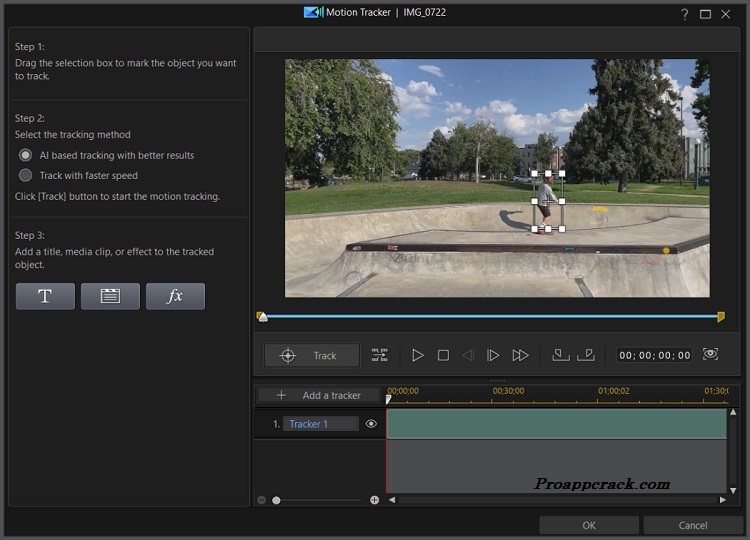Image resolution: width=750 pixels, height=540 pixels.
Task: Play the video preview
Action: pyautogui.click(x=418, y=355)
